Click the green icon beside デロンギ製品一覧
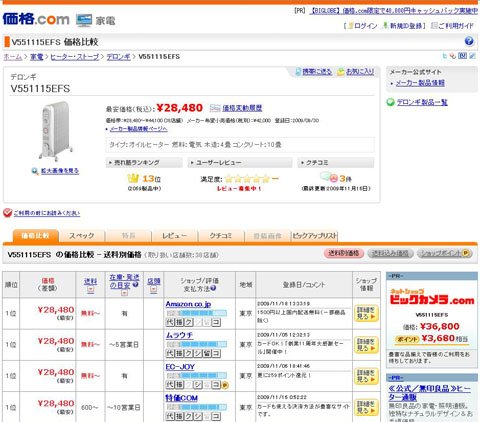 click(390, 102)
